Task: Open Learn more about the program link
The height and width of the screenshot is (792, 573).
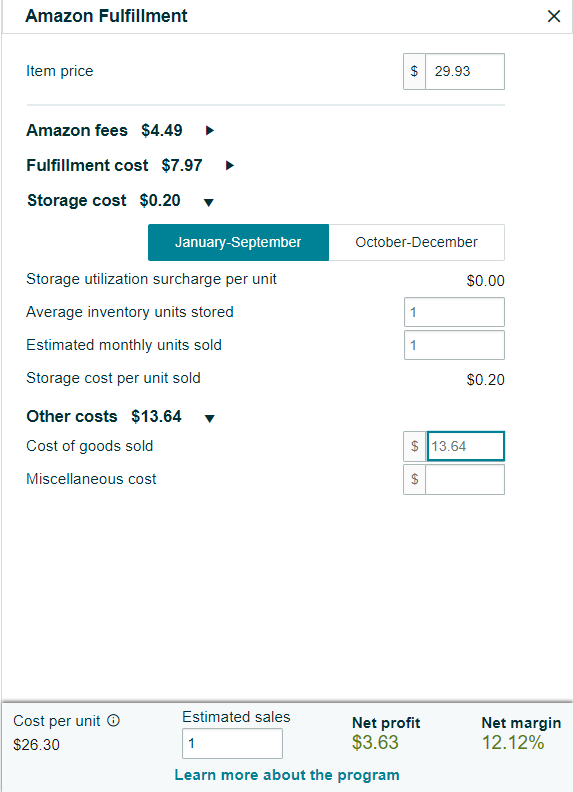Action: pyautogui.click(x=287, y=775)
